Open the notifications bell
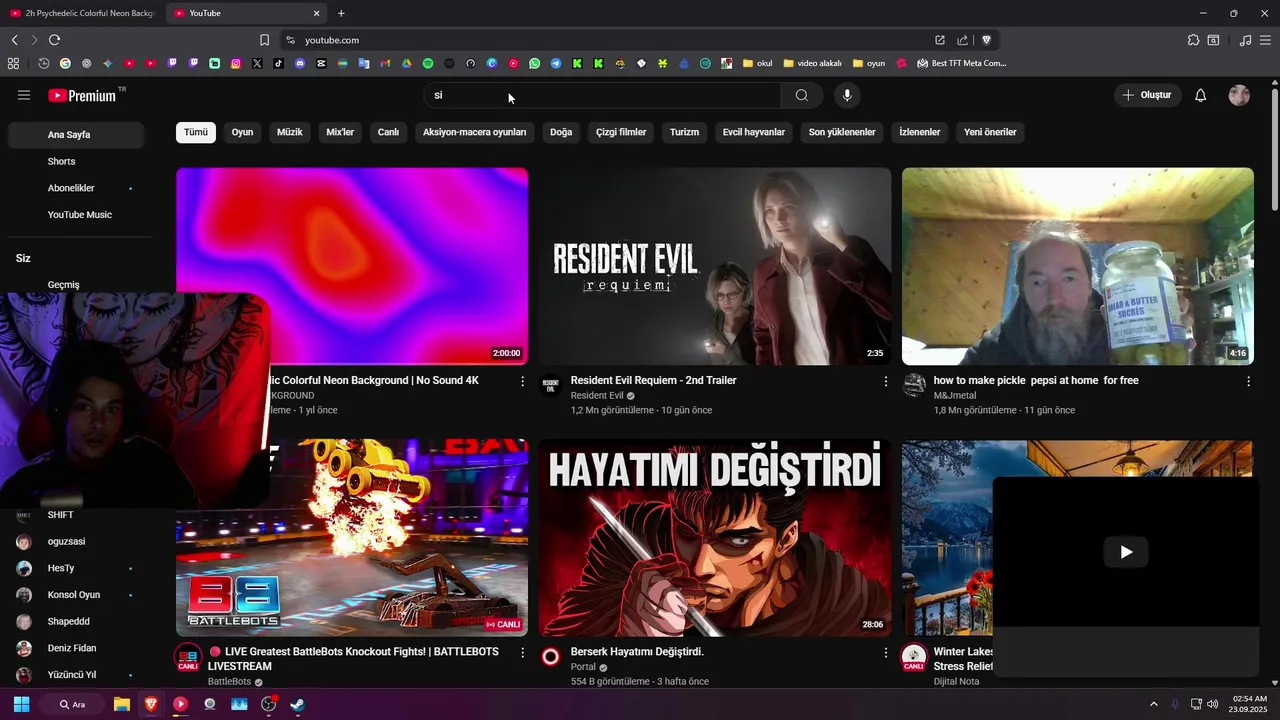The width and height of the screenshot is (1280, 720). pyautogui.click(x=1201, y=95)
